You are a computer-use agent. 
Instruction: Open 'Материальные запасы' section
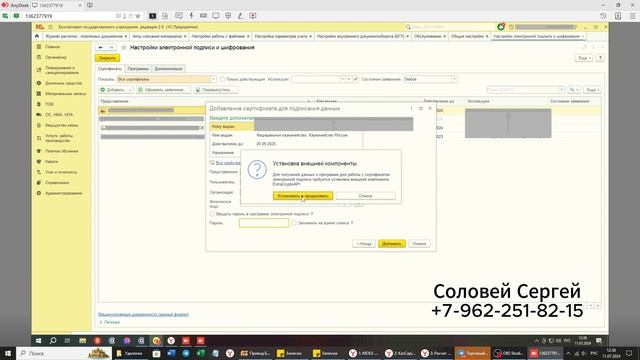tap(65, 94)
